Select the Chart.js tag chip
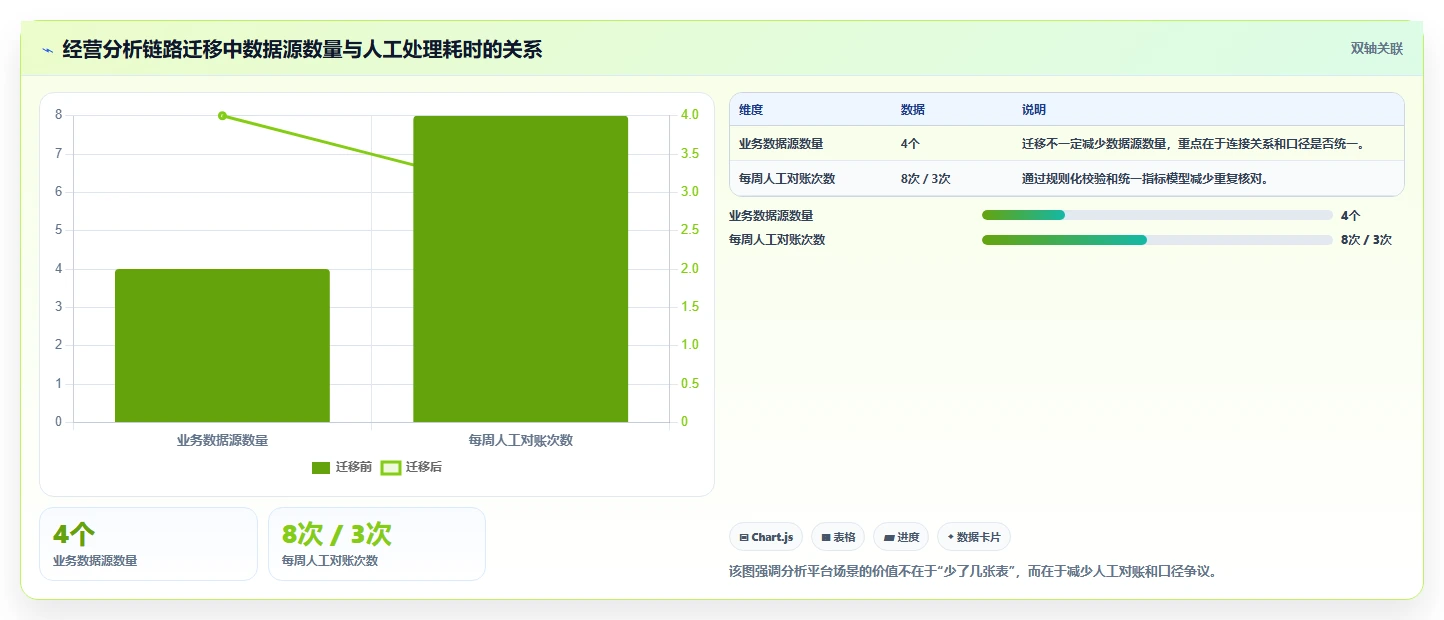The width and height of the screenshot is (1444, 620). point(766,537)
